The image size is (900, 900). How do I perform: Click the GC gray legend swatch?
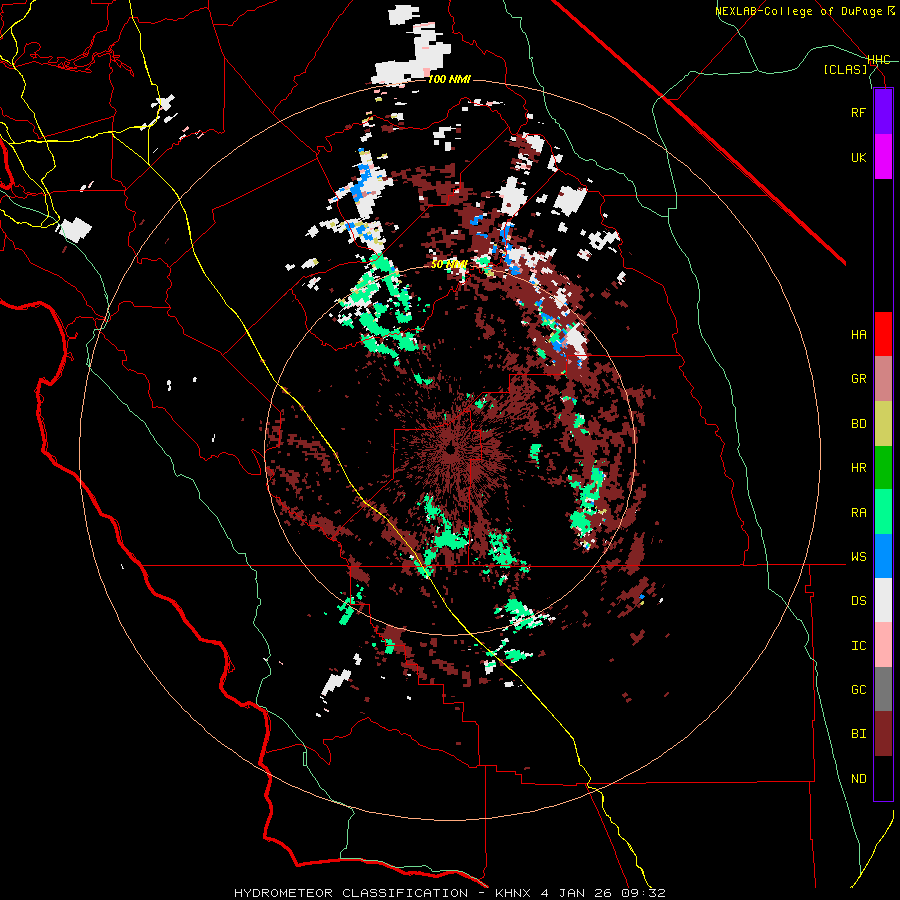pyautogui.click(x=883, y=689)
